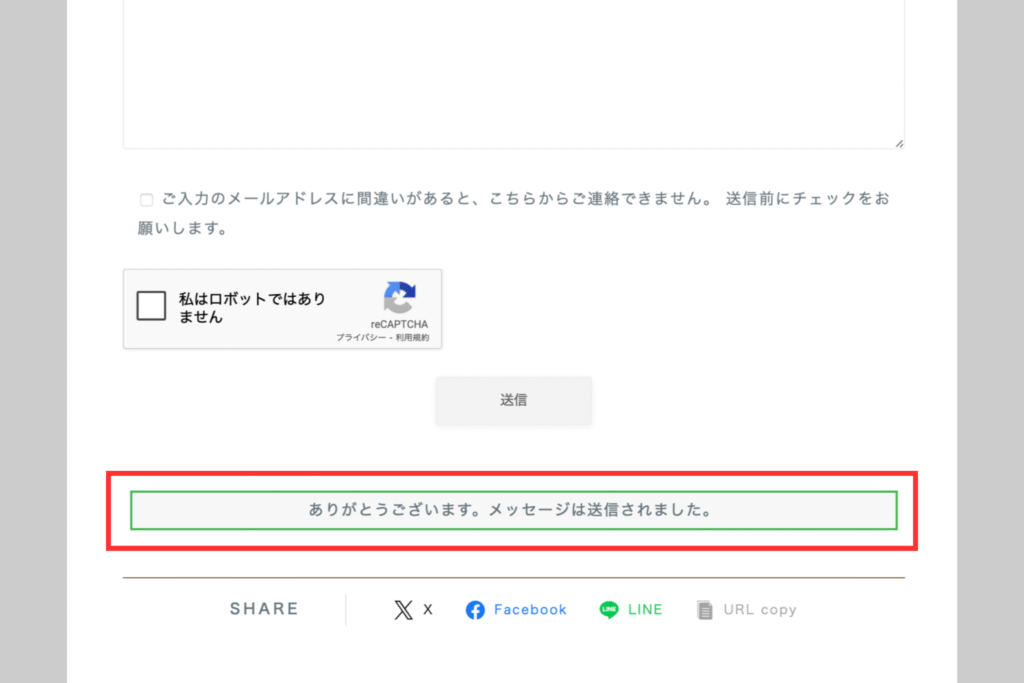
Task: Click the 私はロボットではありません label text
Action: (x=252, y=308)
